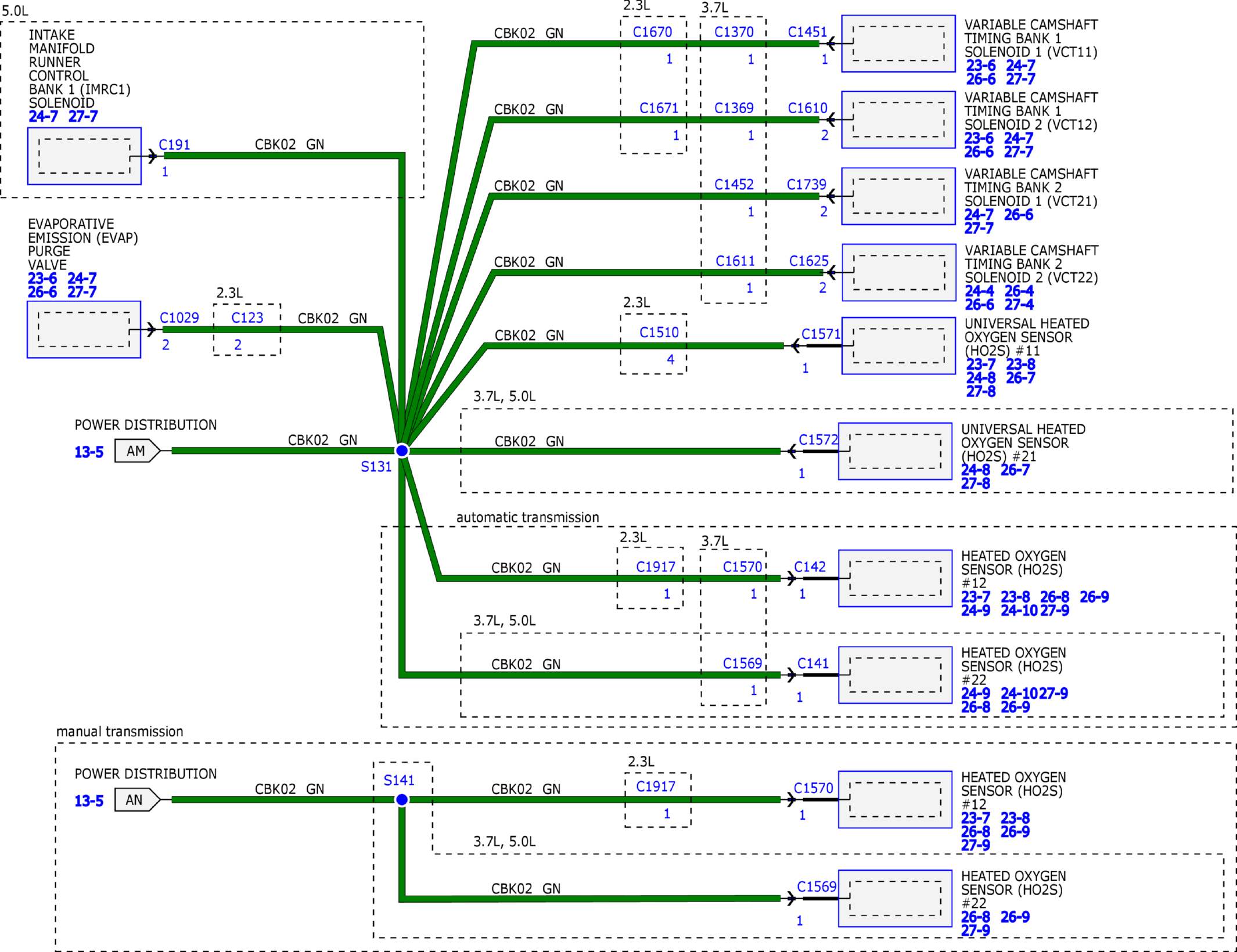Open connector C1739 reference
This screenshot has height=952, width=1237.
click(806, 185)
